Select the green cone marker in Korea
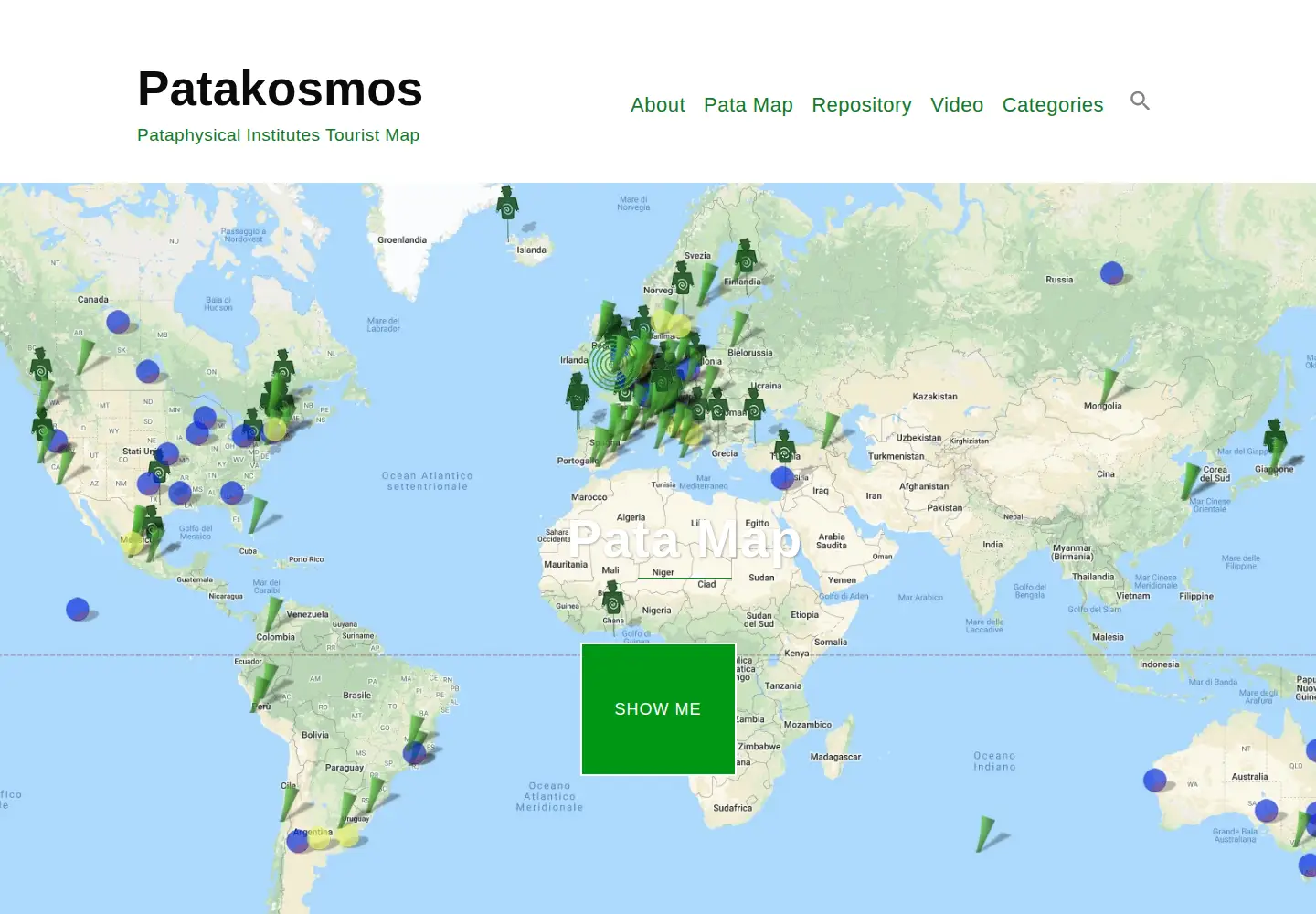1316x914 pixels. [1190, 481]
